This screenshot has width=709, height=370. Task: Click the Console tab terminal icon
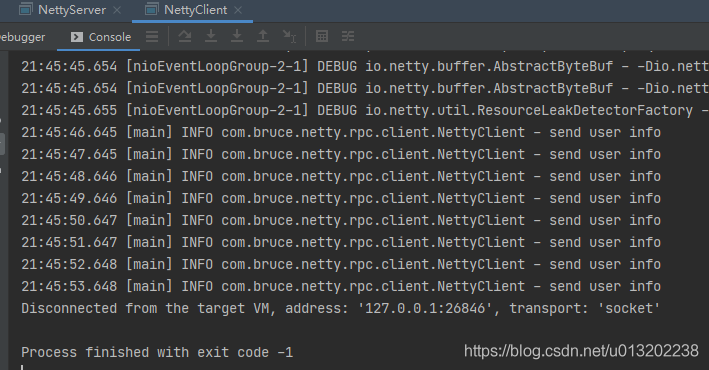(x=77, y=37)
